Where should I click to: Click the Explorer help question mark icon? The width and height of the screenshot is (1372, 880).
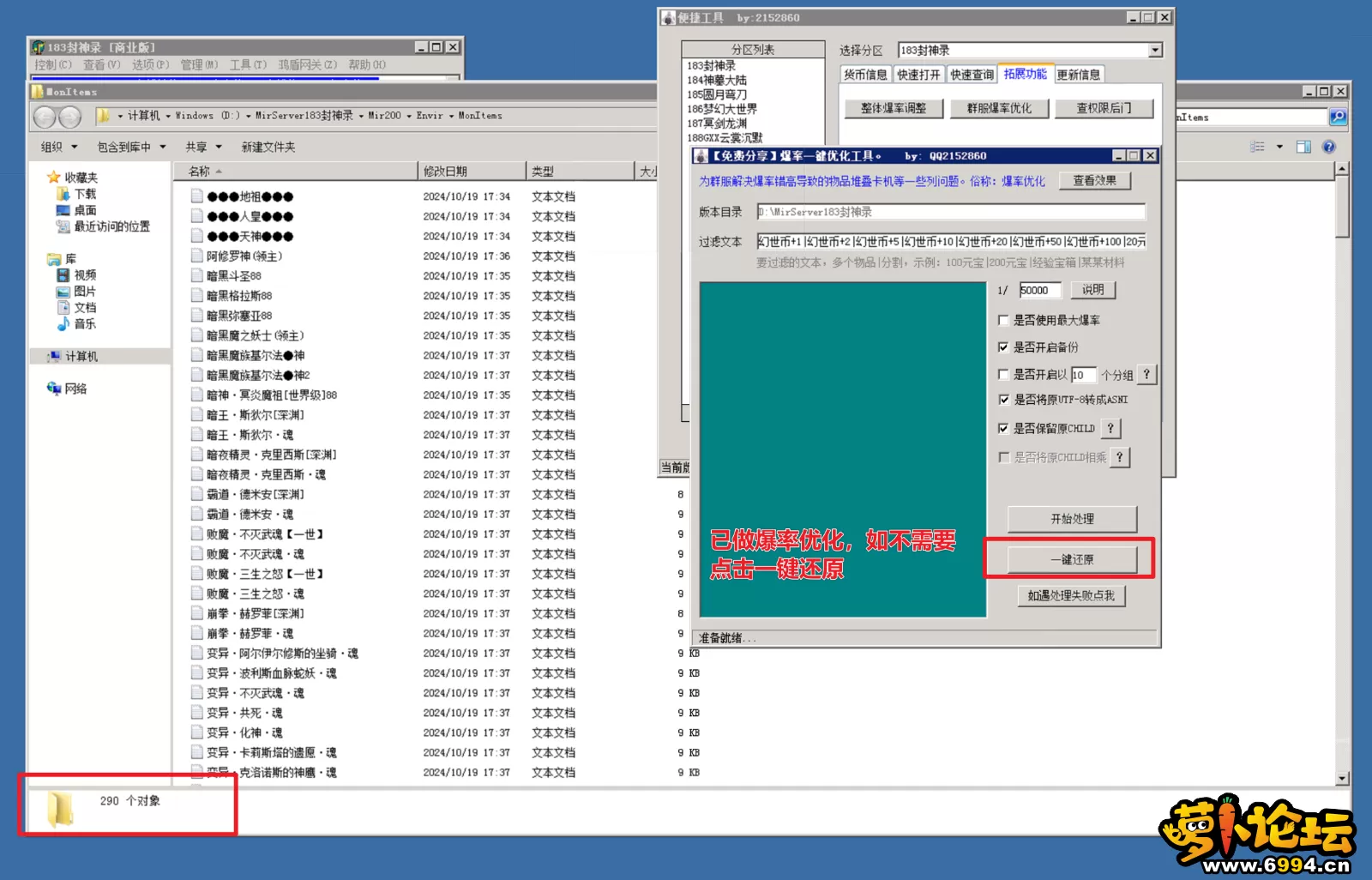click(x=1329, y=147)
